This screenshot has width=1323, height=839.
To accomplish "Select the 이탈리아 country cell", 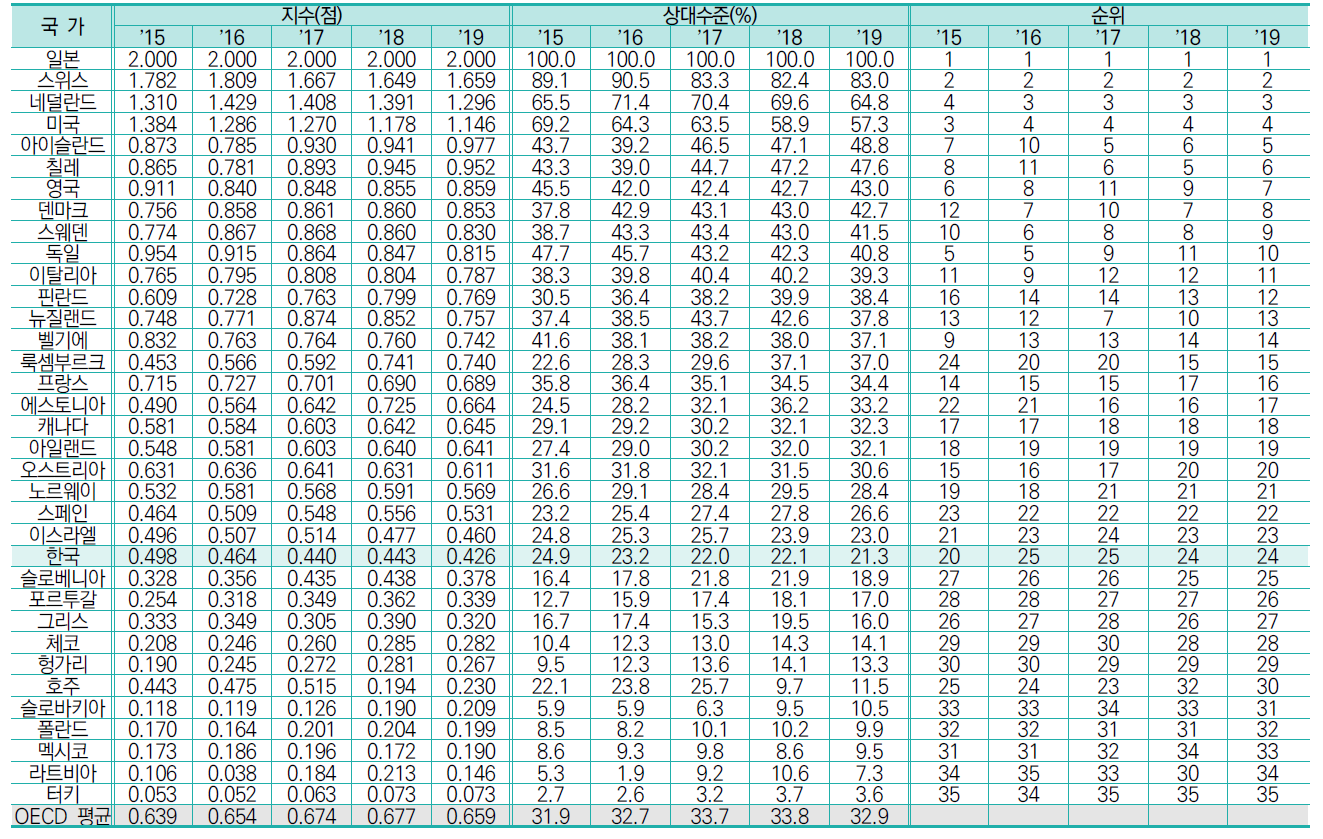I will [x=62, y=276].
